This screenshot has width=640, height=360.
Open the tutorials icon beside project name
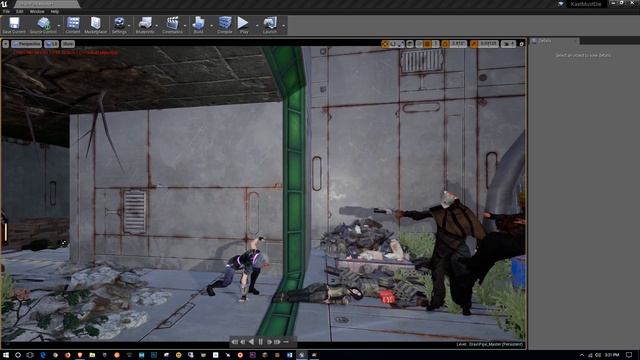click(561, 4)
